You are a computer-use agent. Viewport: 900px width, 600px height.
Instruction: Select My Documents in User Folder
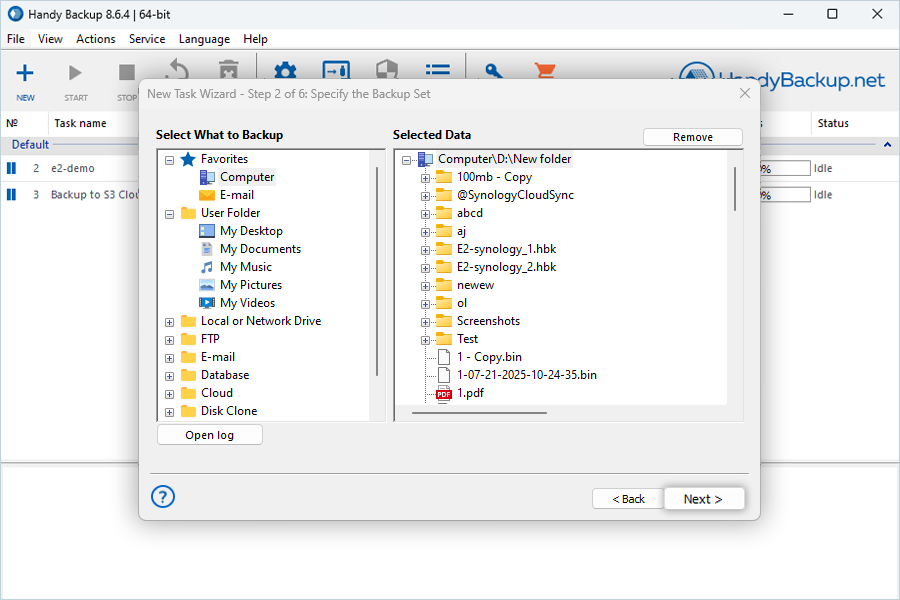click(x=260, y=249)
